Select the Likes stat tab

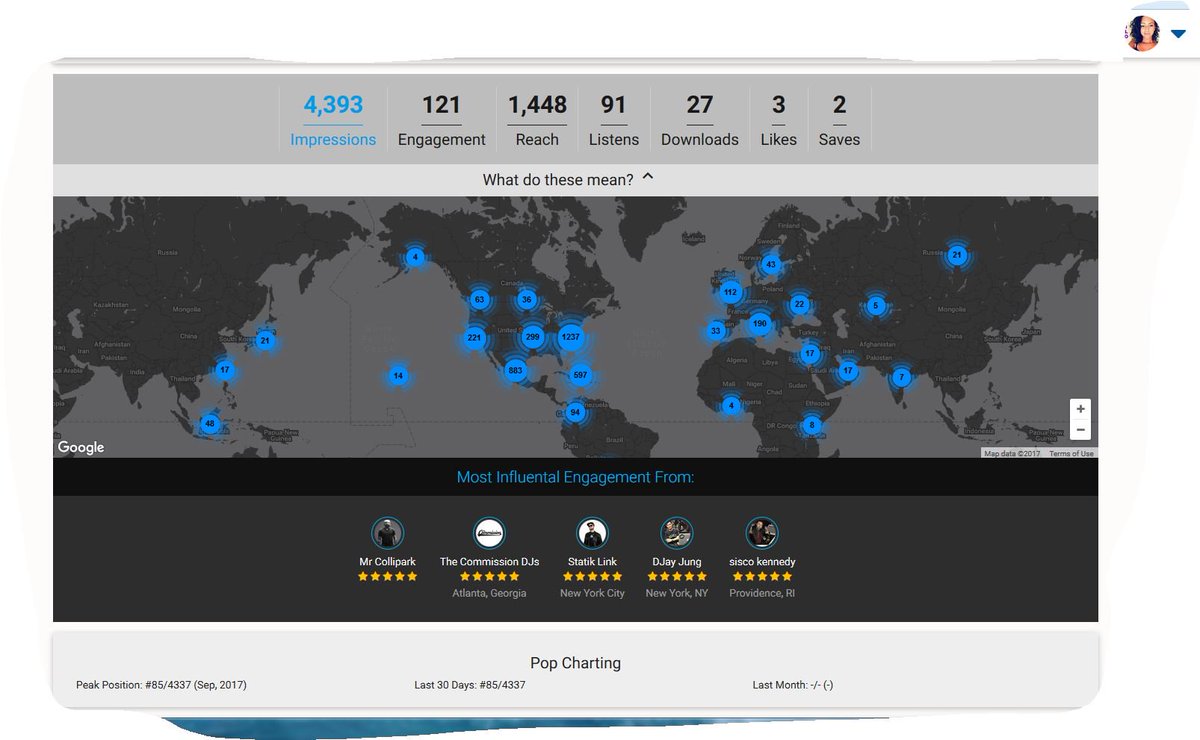(779, 119)
